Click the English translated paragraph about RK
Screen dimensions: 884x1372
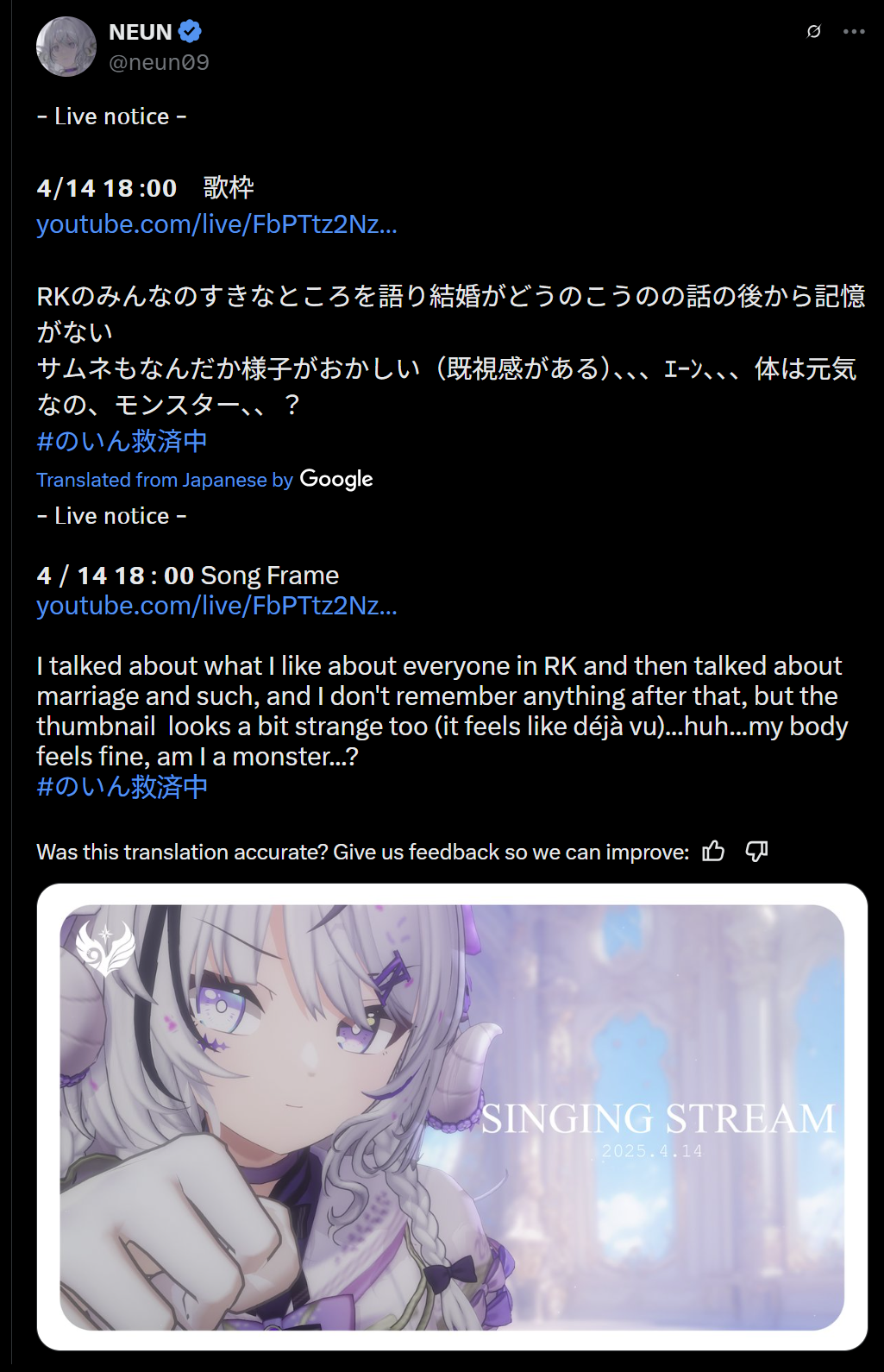coord(442,711)
